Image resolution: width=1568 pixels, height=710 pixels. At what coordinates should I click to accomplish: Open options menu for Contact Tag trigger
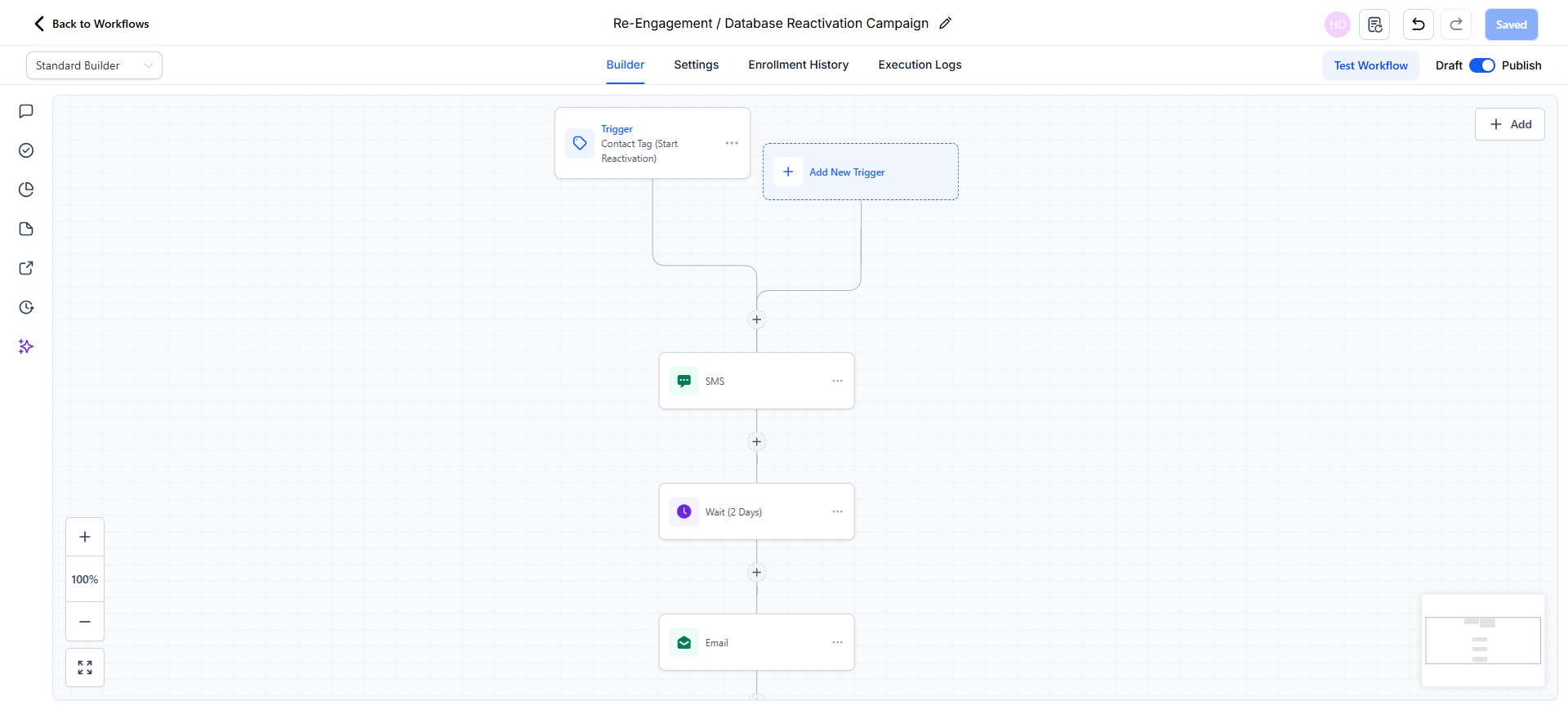tap(732, 143)
